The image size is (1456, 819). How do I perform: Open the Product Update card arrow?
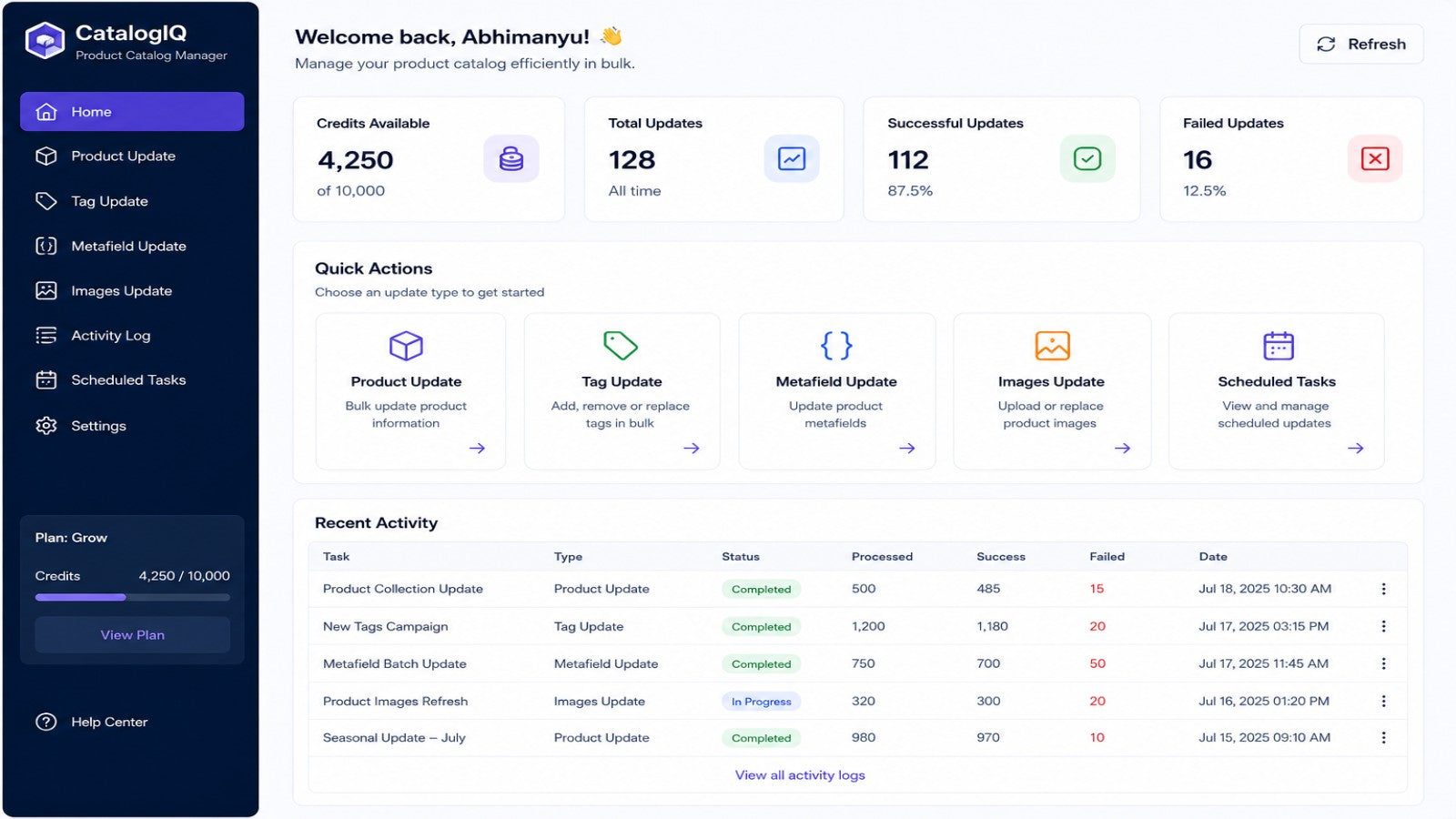[x=477, y=448]
